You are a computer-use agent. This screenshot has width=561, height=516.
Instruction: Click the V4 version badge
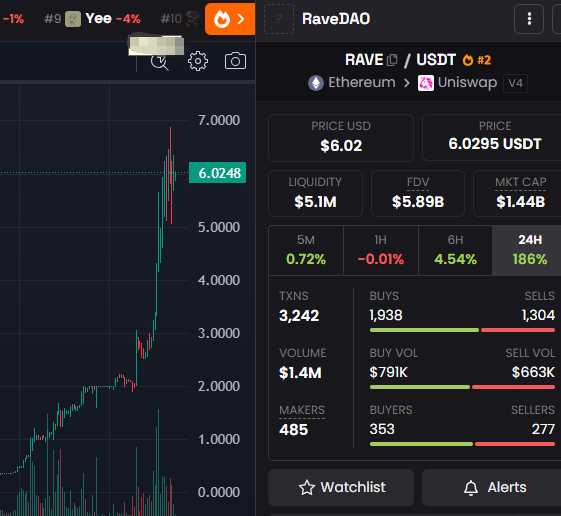[x=515, y=83]
